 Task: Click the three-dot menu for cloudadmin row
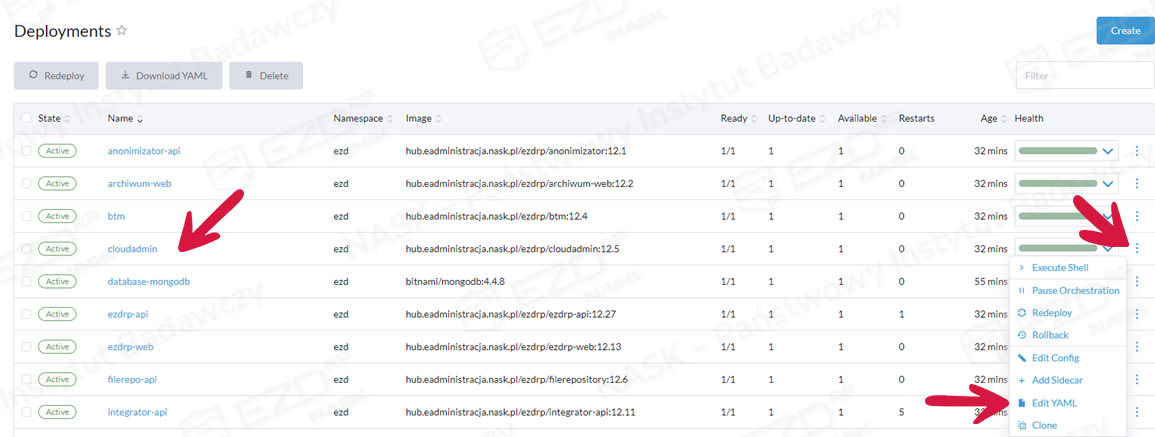tap(1137, 248)
